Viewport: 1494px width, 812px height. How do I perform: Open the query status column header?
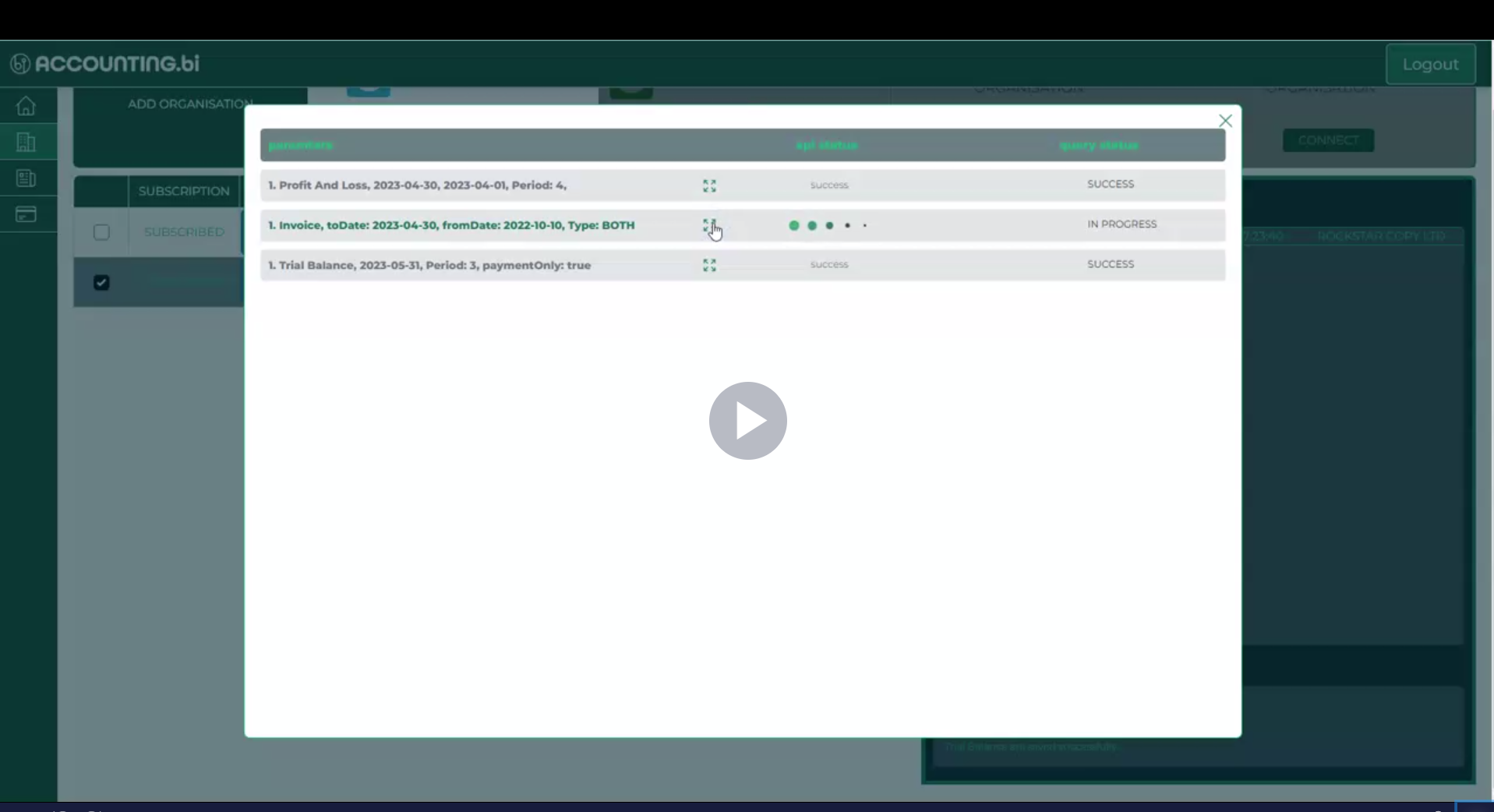coord(1098,145)
